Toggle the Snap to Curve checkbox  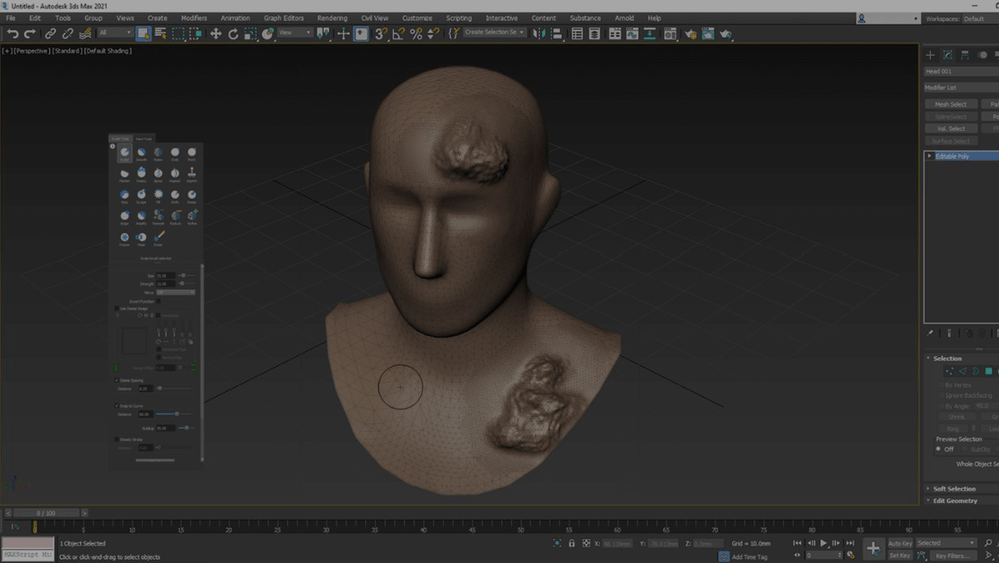pos(116,406)
